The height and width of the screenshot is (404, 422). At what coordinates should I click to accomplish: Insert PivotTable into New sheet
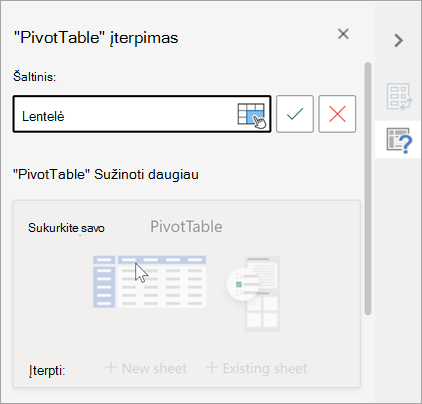click(146, 368)
